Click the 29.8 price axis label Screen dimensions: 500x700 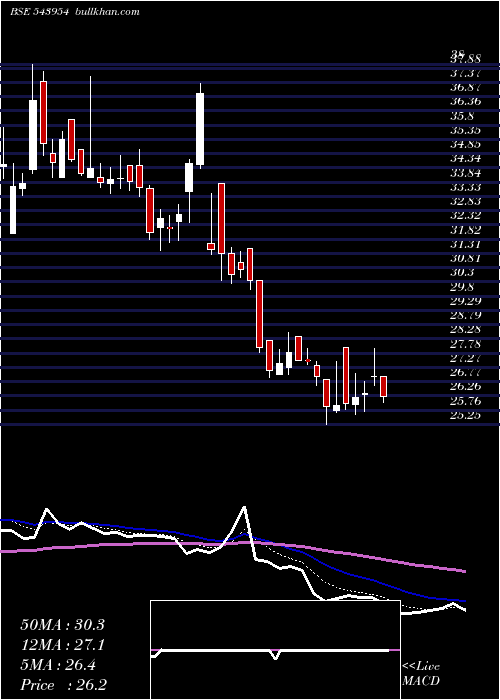pyautogui.click(x=462, y=287)
